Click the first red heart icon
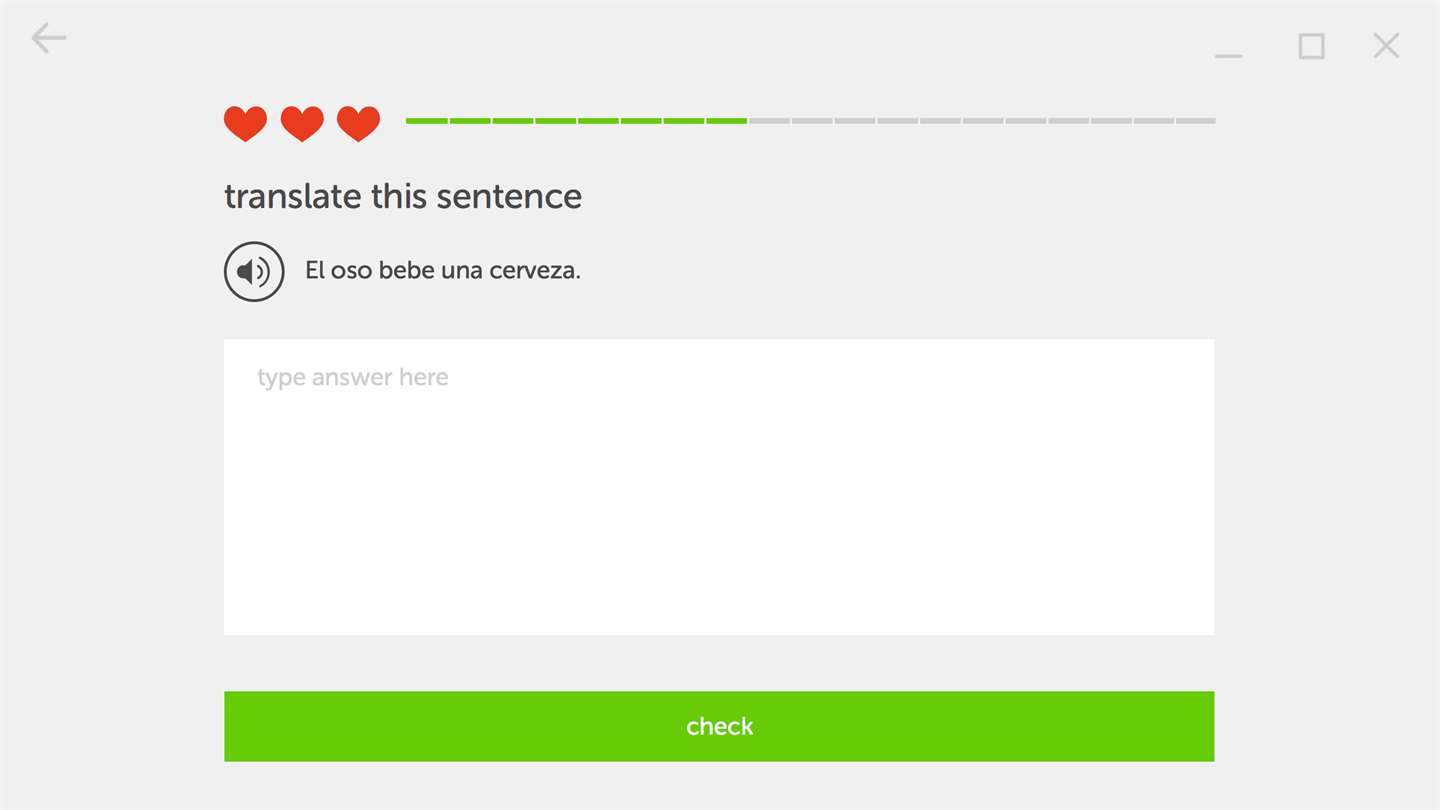Viewport: 1440px width, 810px height. coord(245,124)
